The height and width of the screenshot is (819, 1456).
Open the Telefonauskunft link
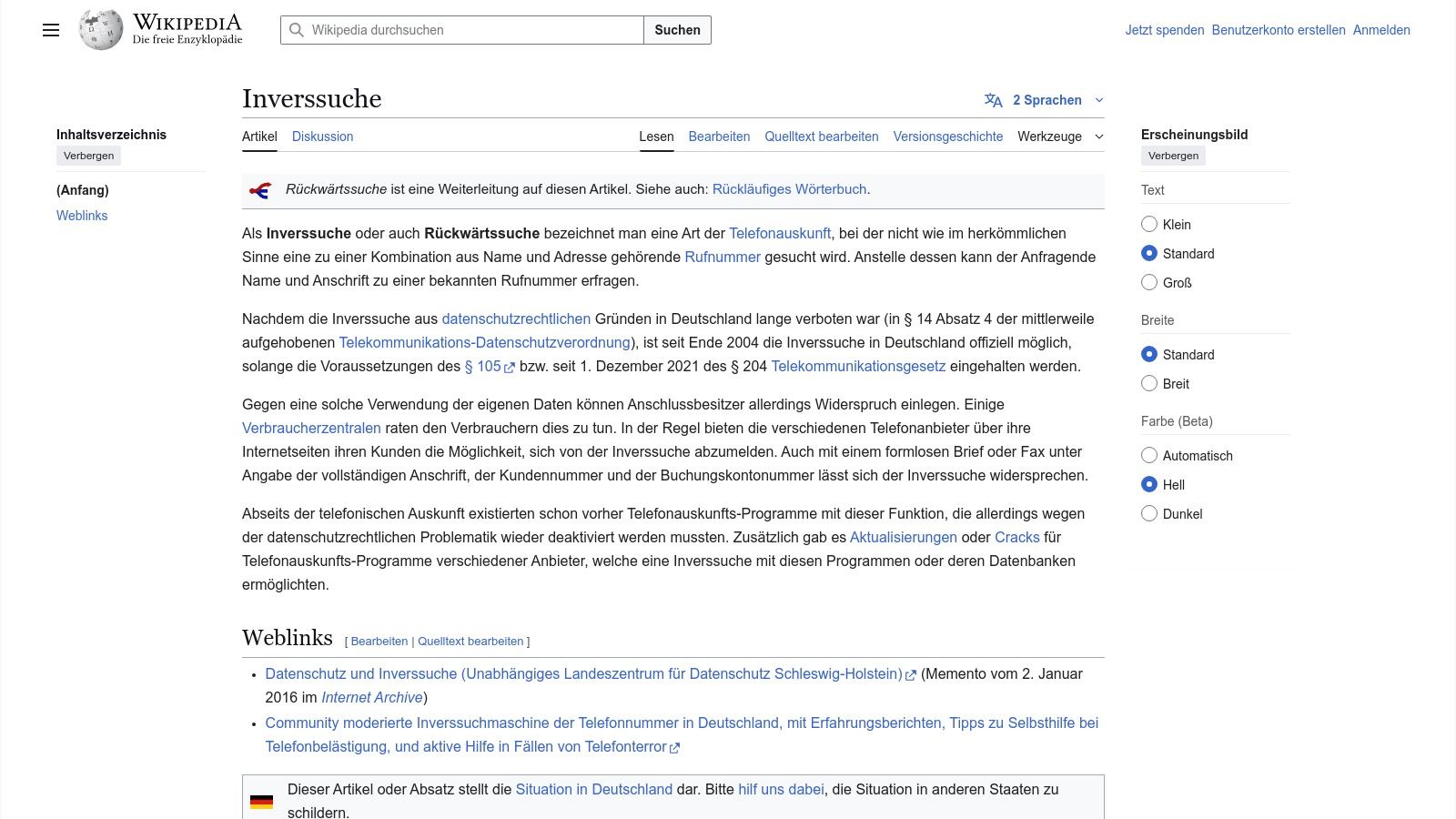(780, 233)
